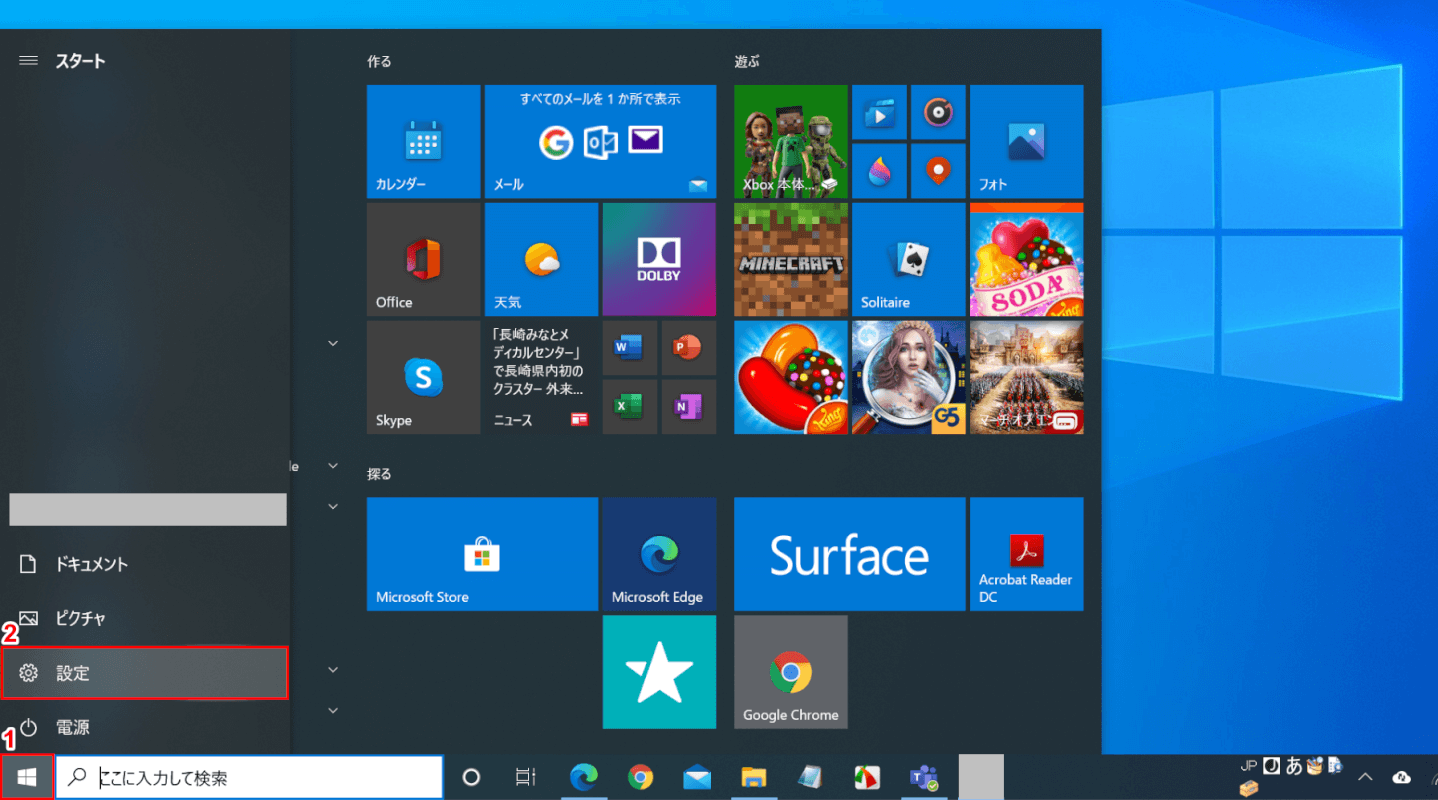Show hidden system tray icons
This screenshot has width=1438, height=800.
tap(1365, 777)
